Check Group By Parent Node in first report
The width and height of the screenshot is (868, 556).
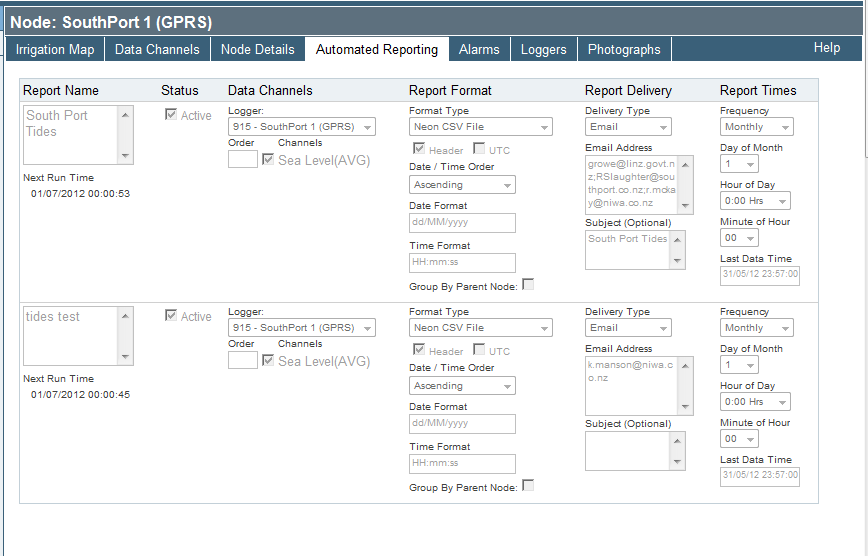pos(528,285)
